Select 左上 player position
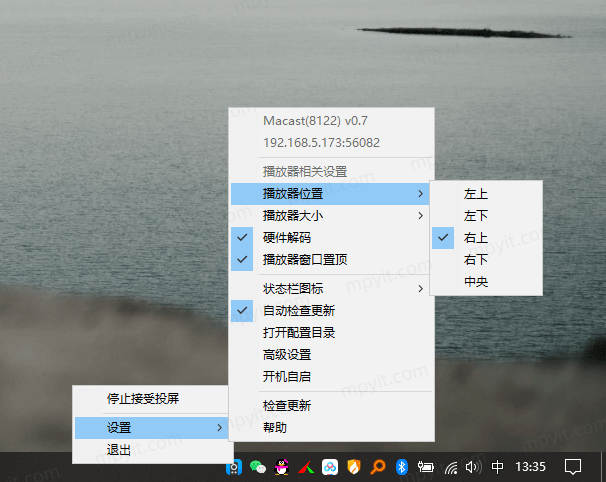 tap(486, 194)
